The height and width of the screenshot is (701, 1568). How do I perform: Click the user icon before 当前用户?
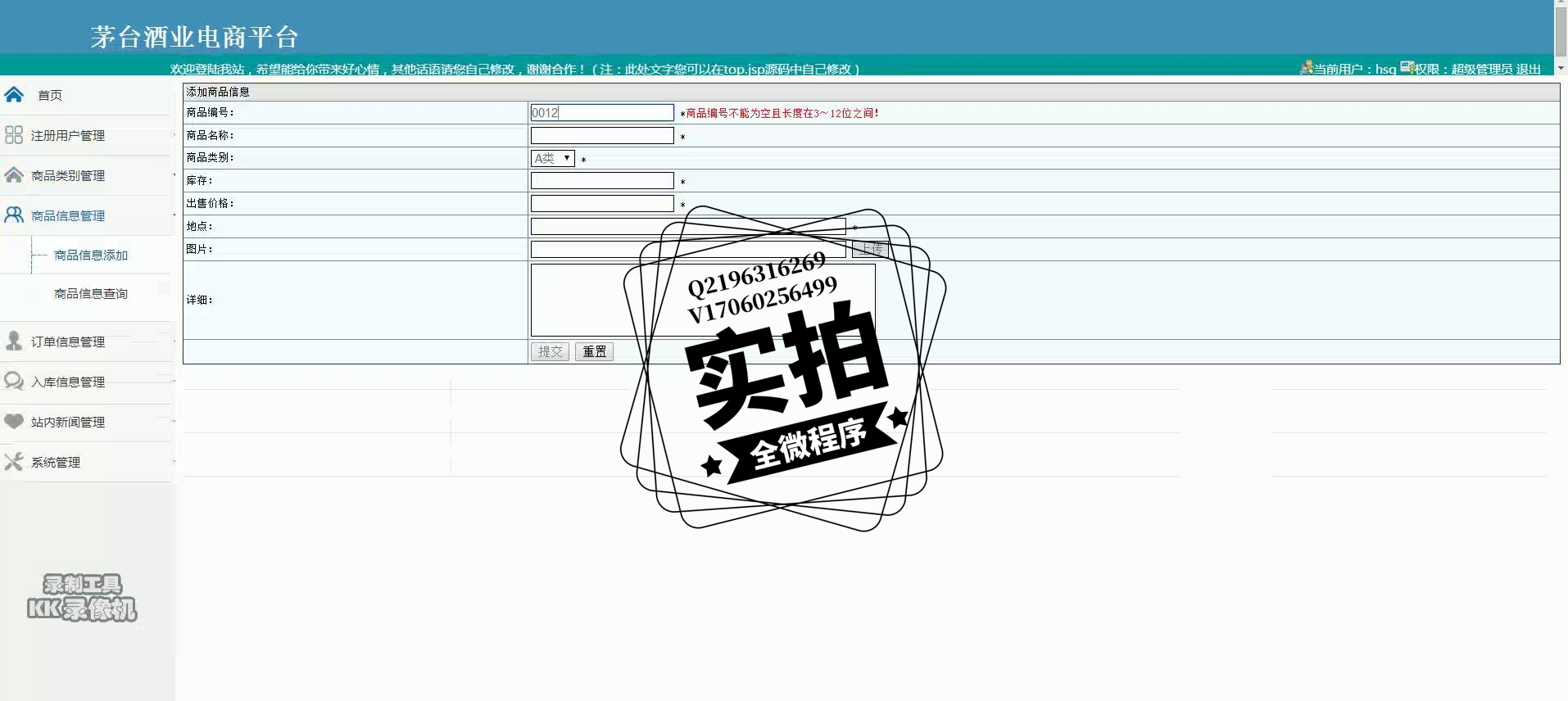[1307, 67]
